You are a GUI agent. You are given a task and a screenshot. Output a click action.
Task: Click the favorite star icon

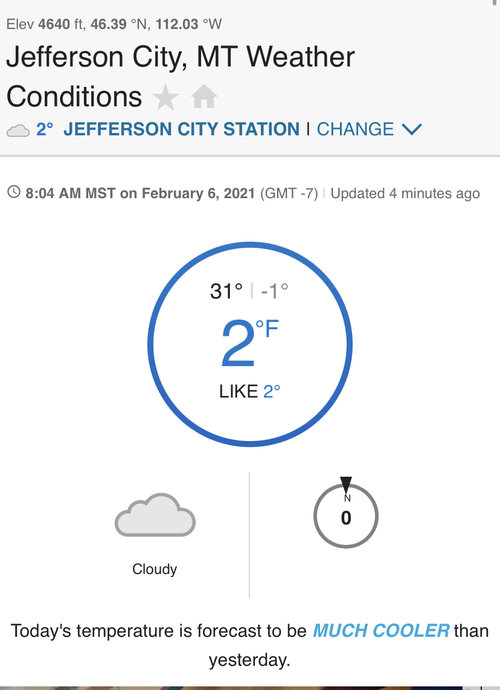coord(165,97)
